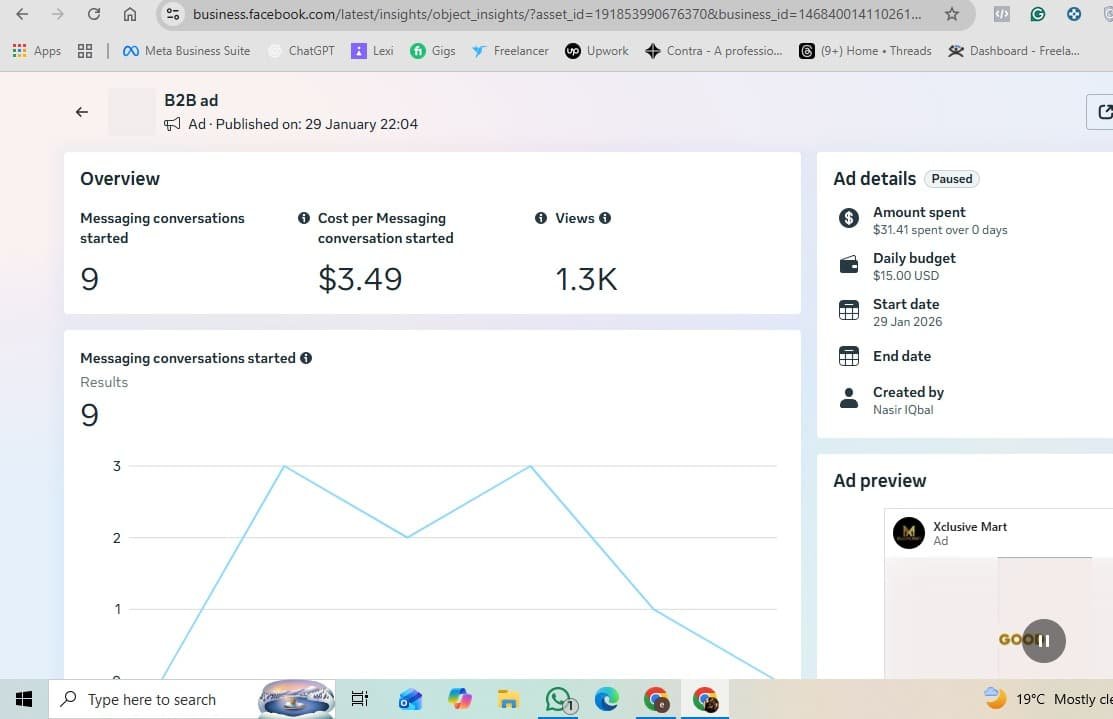Open the Apps shortcut in bookmarks bar
This screenshot has width=1113, height=719.
click(x=37, y=51)
